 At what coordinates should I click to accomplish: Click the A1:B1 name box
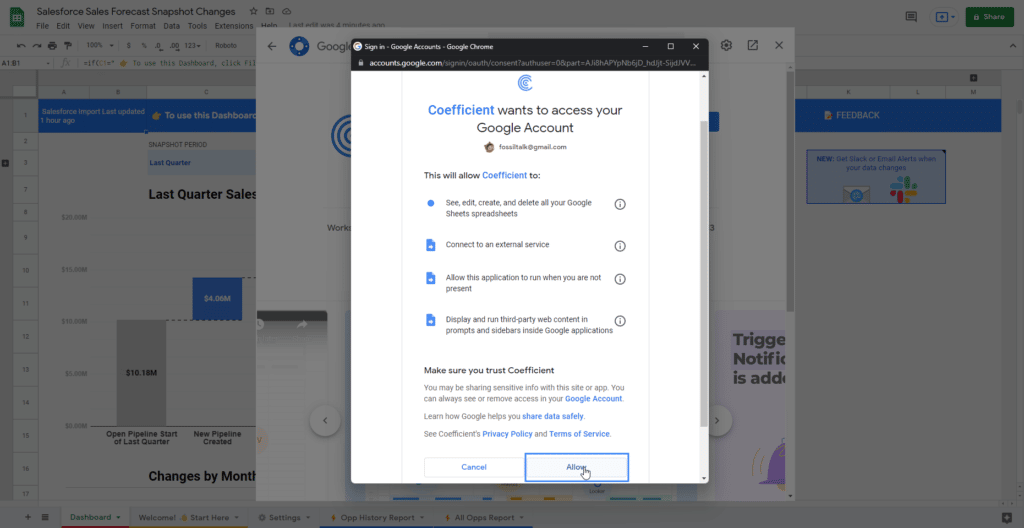coord(26,63)
